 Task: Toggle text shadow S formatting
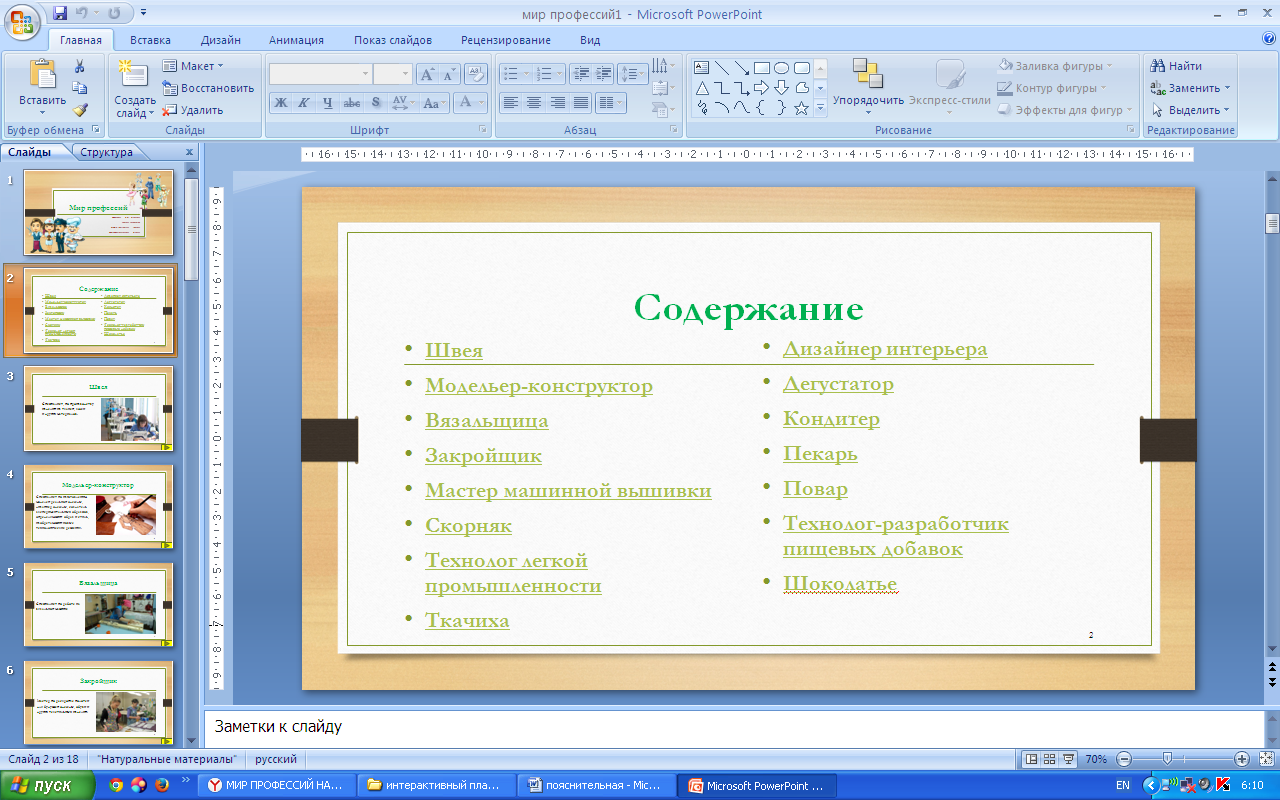click(x=376, y=102)
